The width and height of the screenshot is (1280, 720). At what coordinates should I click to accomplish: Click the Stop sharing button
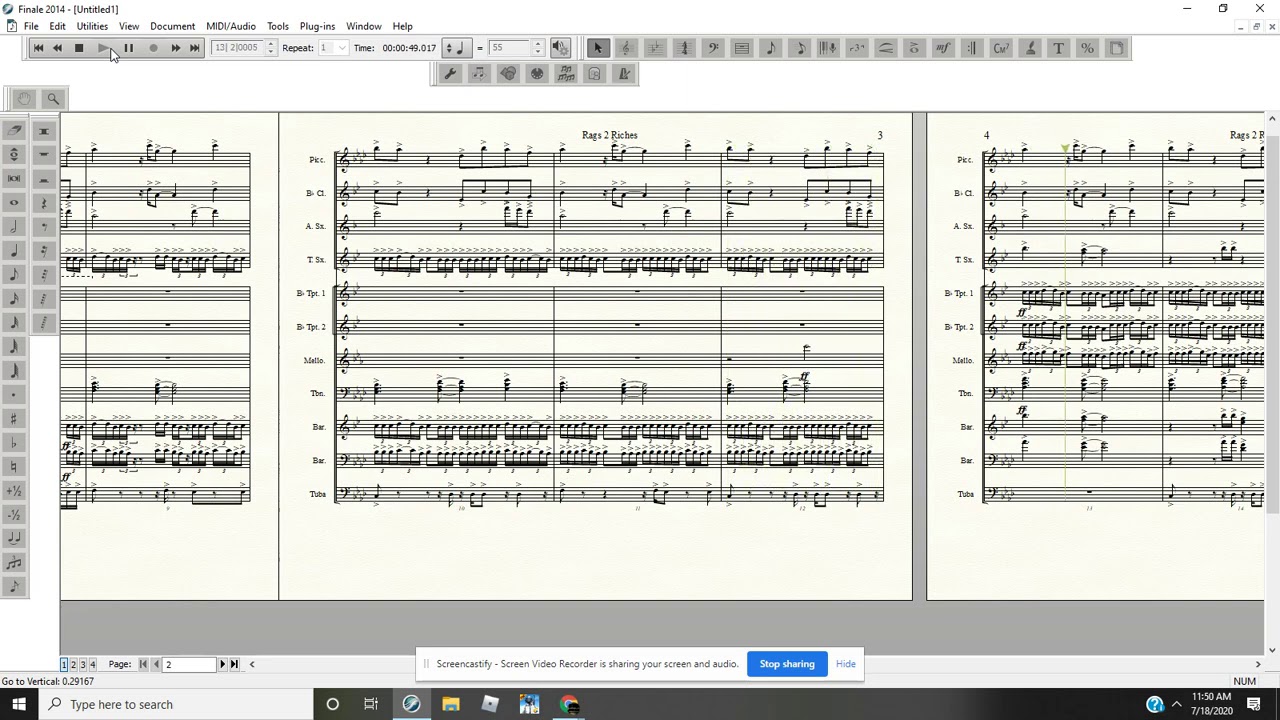click(787, 664)
